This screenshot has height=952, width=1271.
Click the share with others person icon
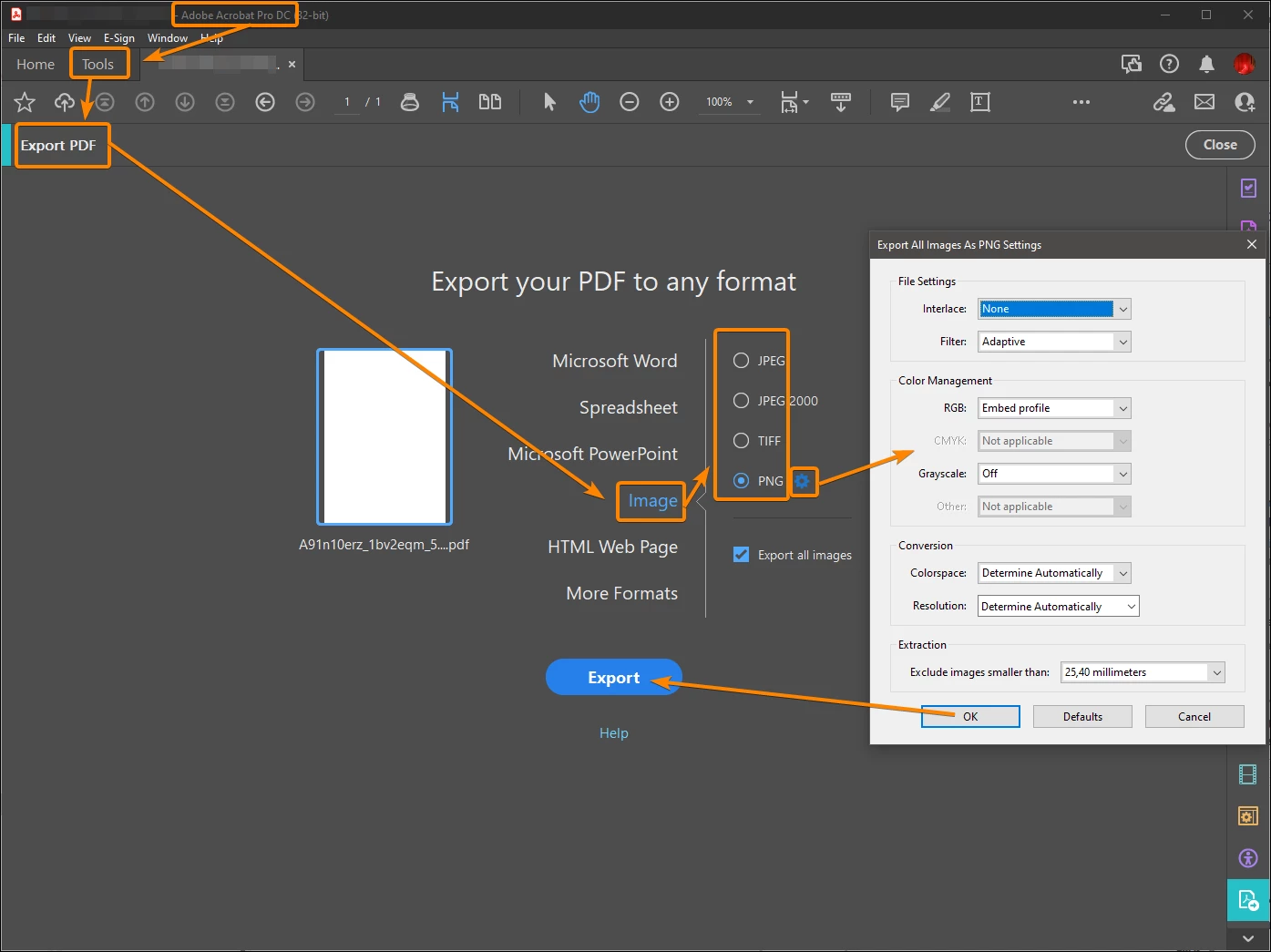(x=1245, y=102)
